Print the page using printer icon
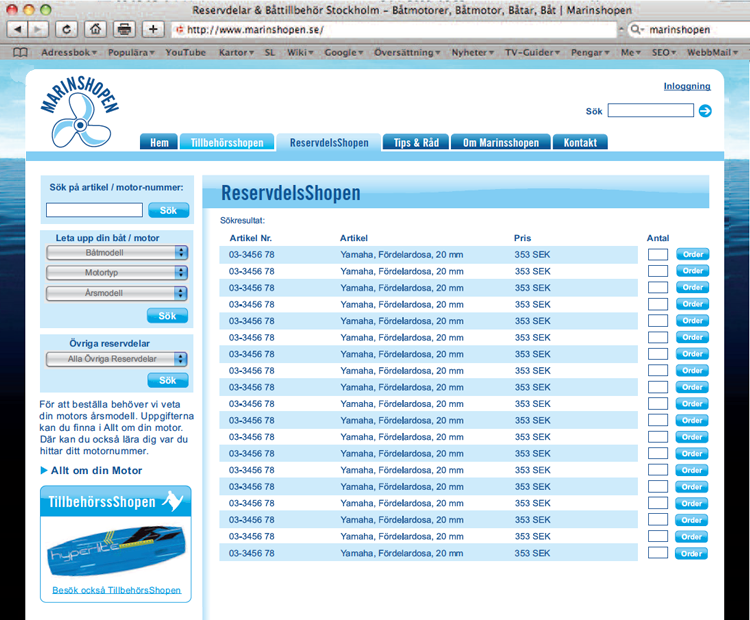This screenshot has width=750, height=620. tap(124, 29)
